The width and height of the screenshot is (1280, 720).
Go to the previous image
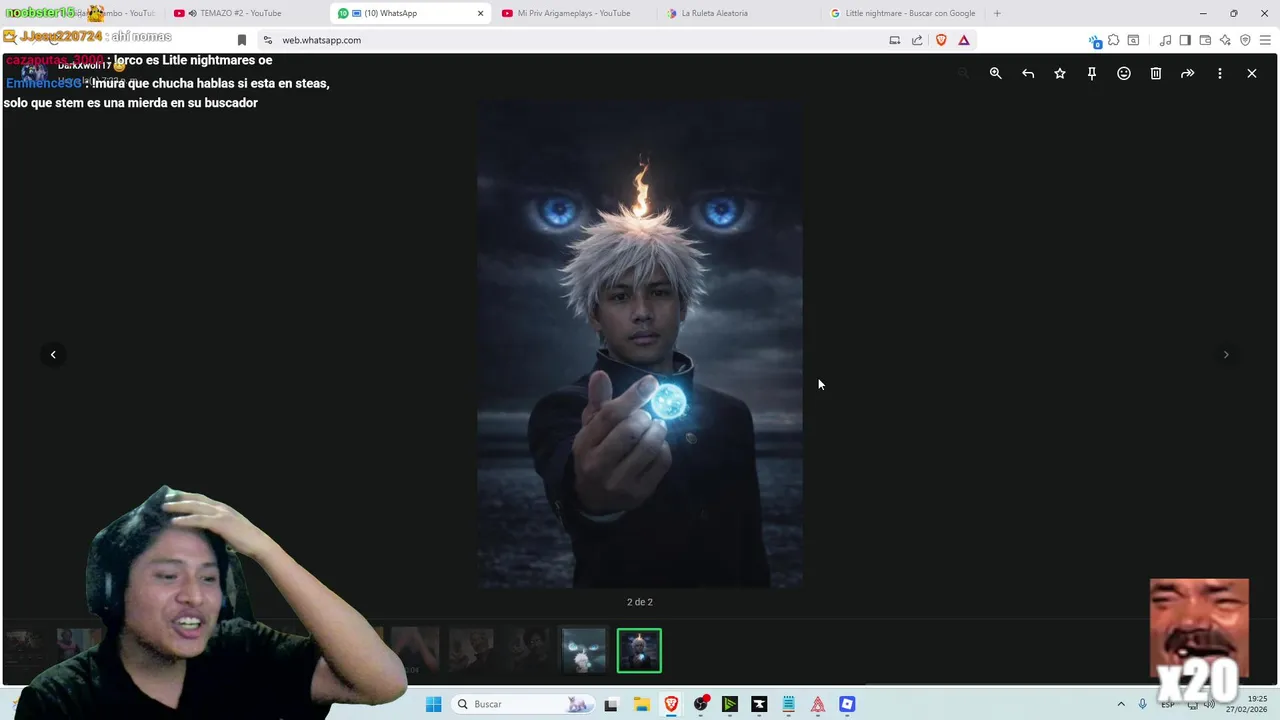pyautogui.click(x=53, y=354)
